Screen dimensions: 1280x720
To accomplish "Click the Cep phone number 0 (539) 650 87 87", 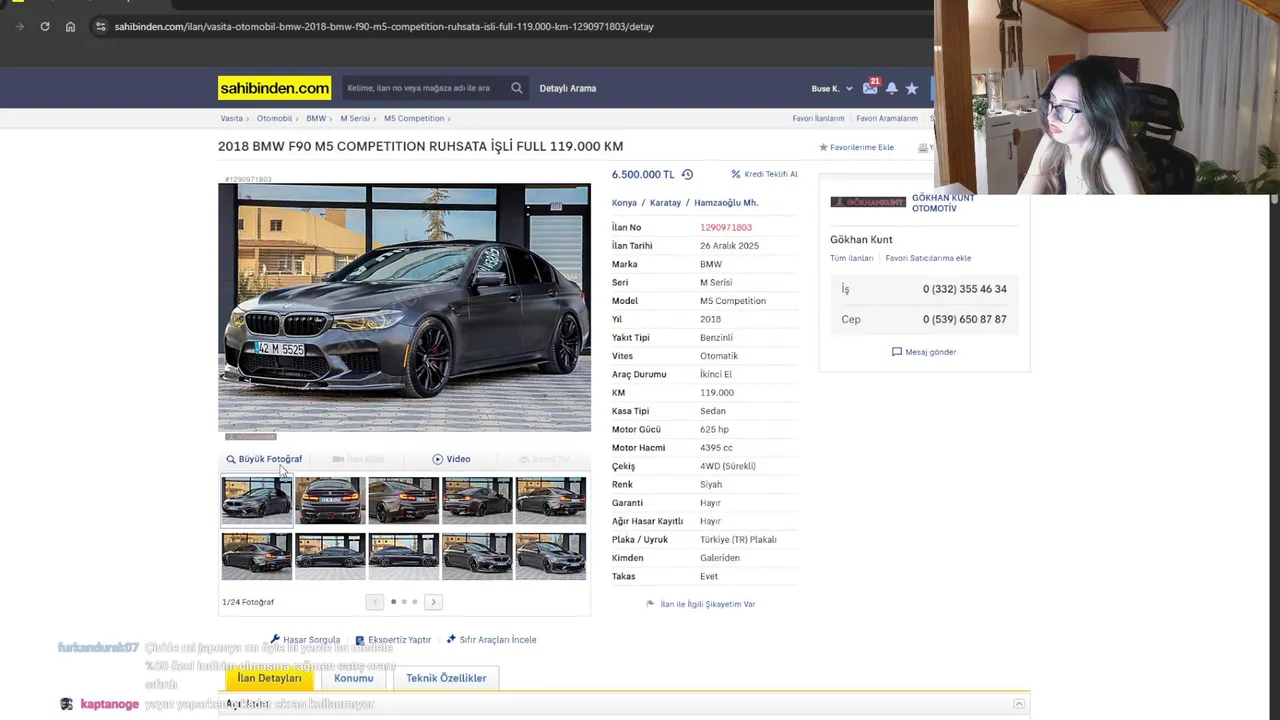I will click(964, 319).
